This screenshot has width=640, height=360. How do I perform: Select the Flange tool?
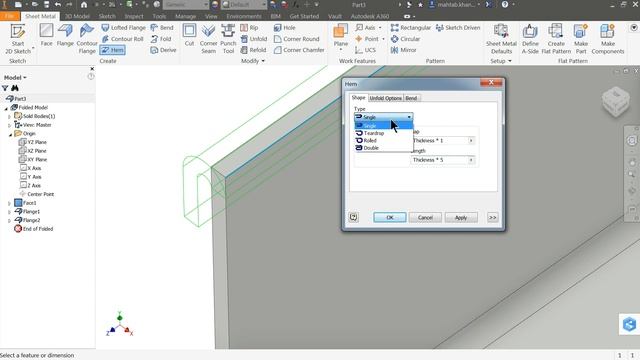click(65, 35)
